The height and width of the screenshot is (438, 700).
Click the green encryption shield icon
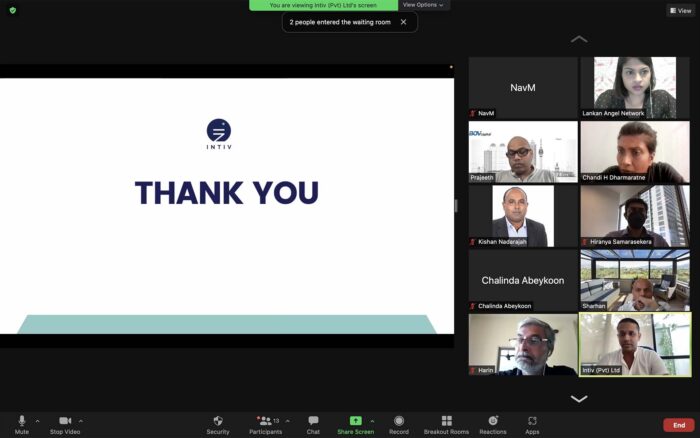click(12, 10)
